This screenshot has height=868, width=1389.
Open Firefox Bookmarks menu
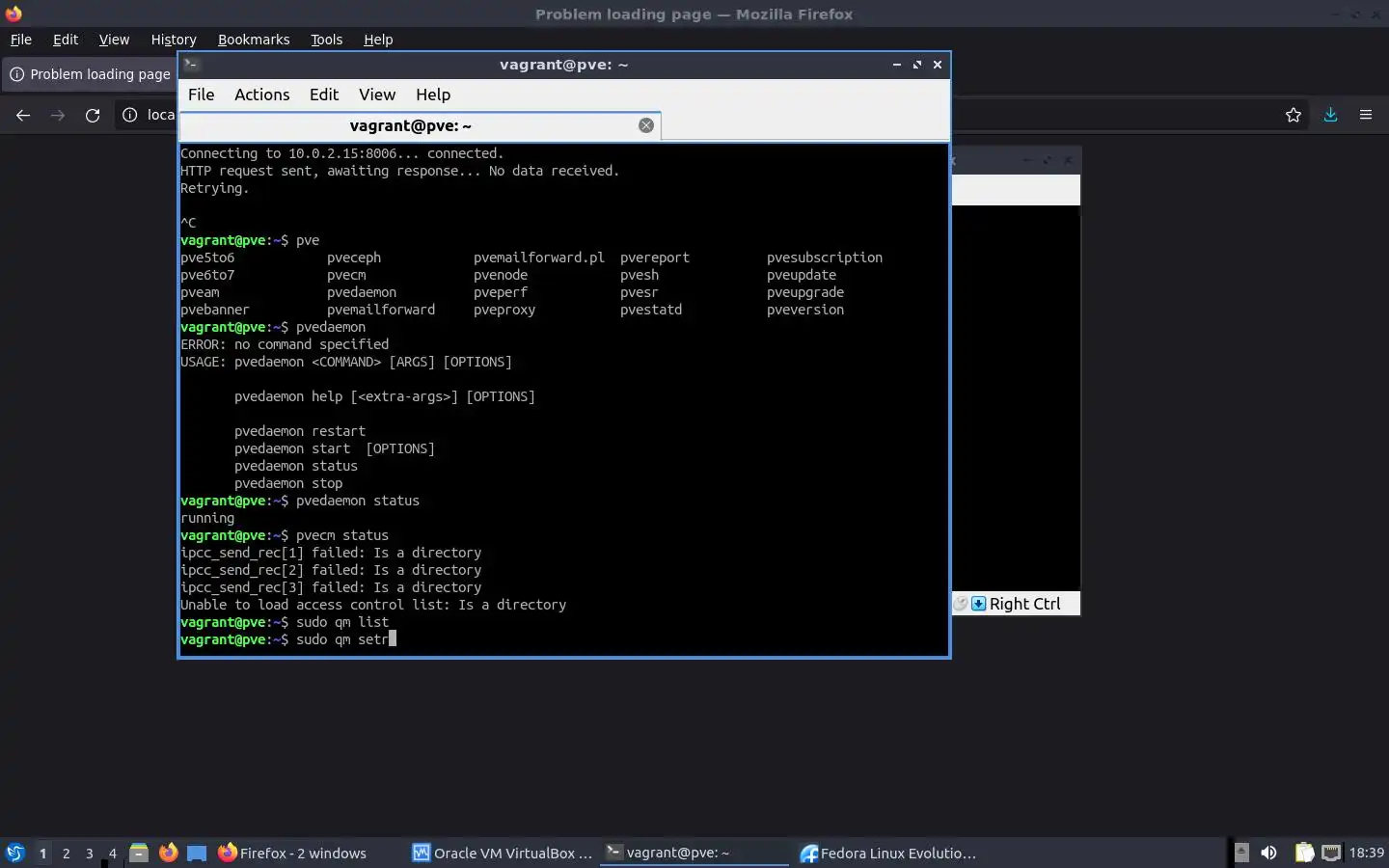(254, 40)
